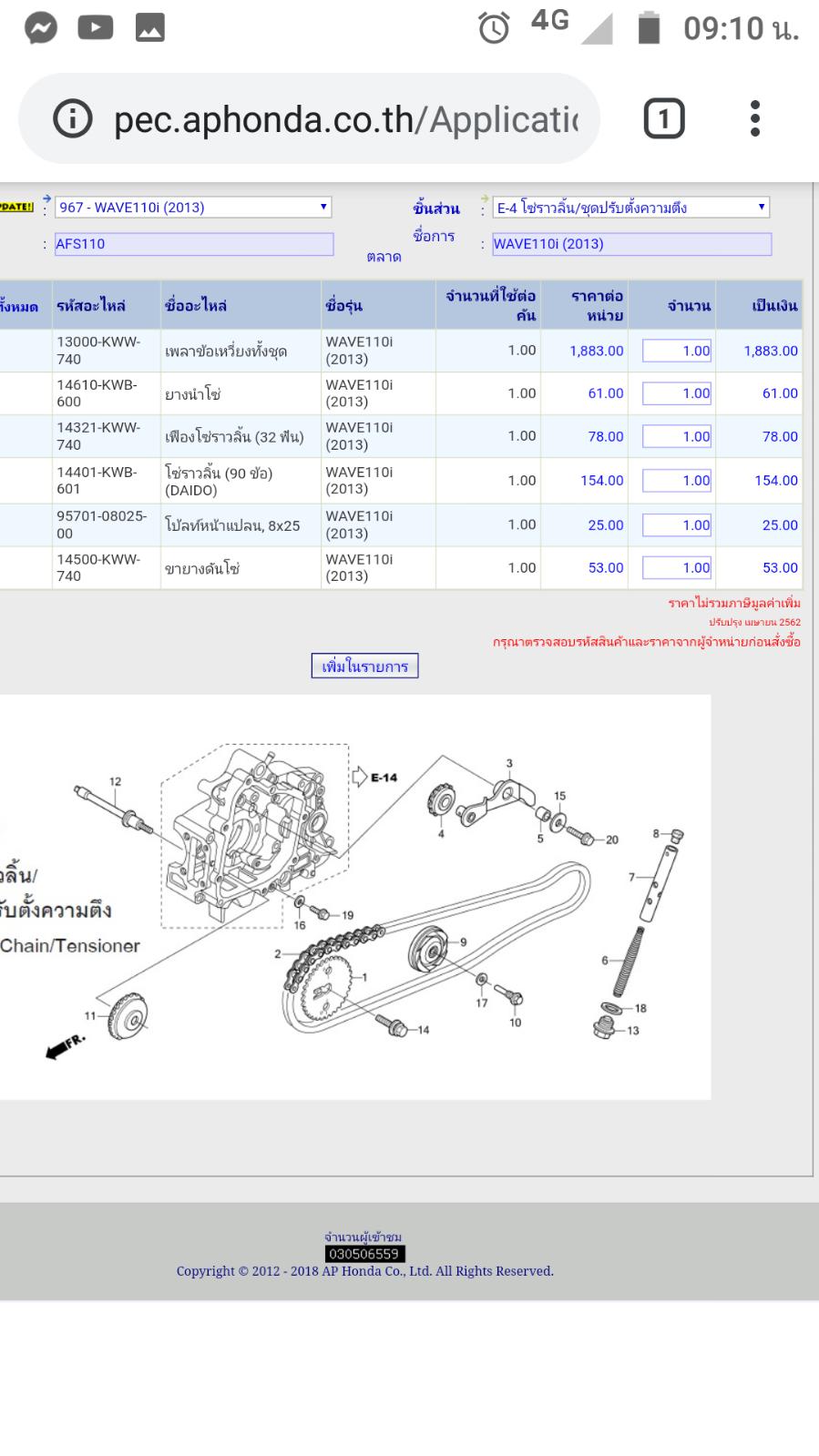Screen dimensions: 819x1456
Task: Click the AP Honda copyright notice
Action: 364,1271
